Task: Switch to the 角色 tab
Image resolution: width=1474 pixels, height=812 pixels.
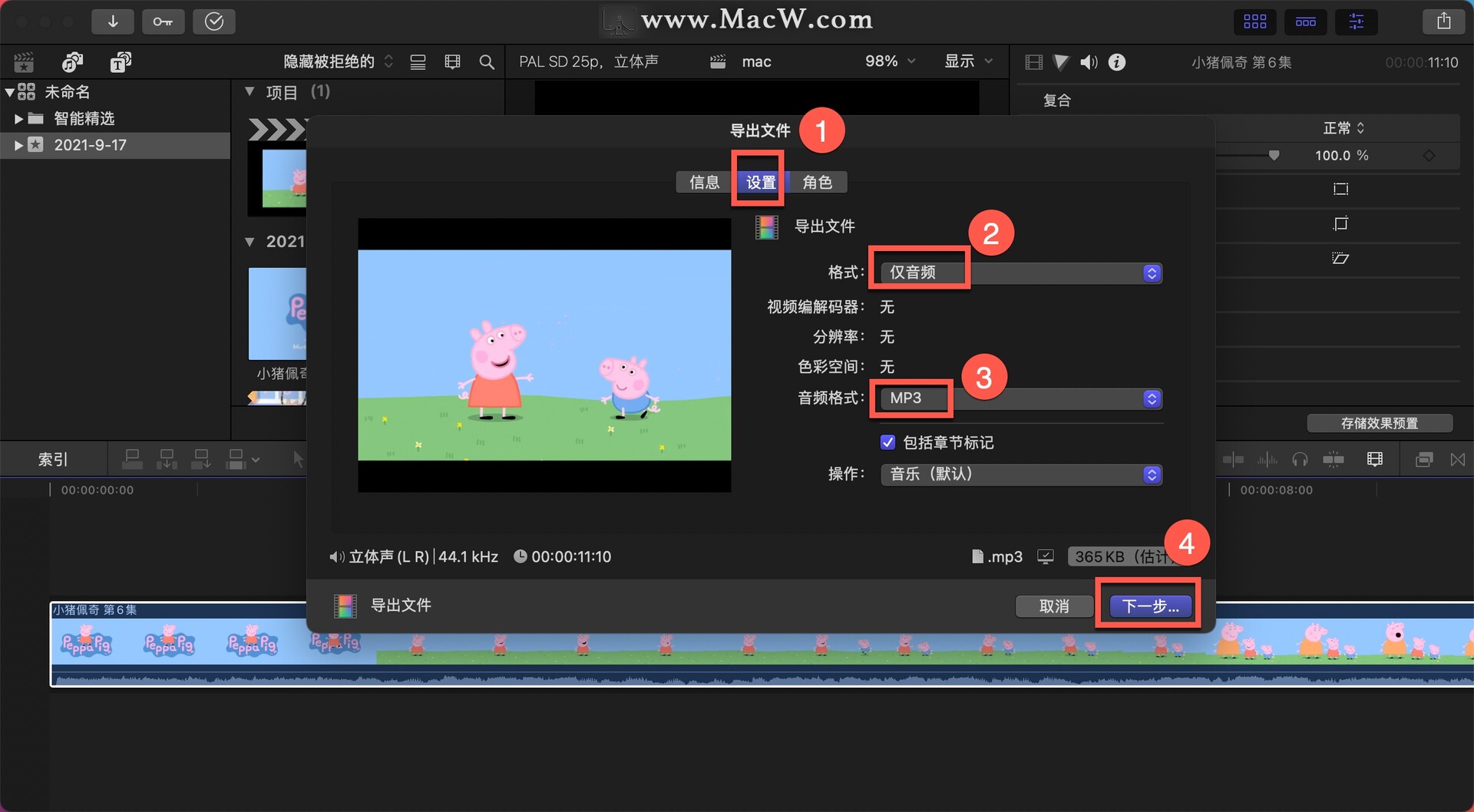Action: 818,183
